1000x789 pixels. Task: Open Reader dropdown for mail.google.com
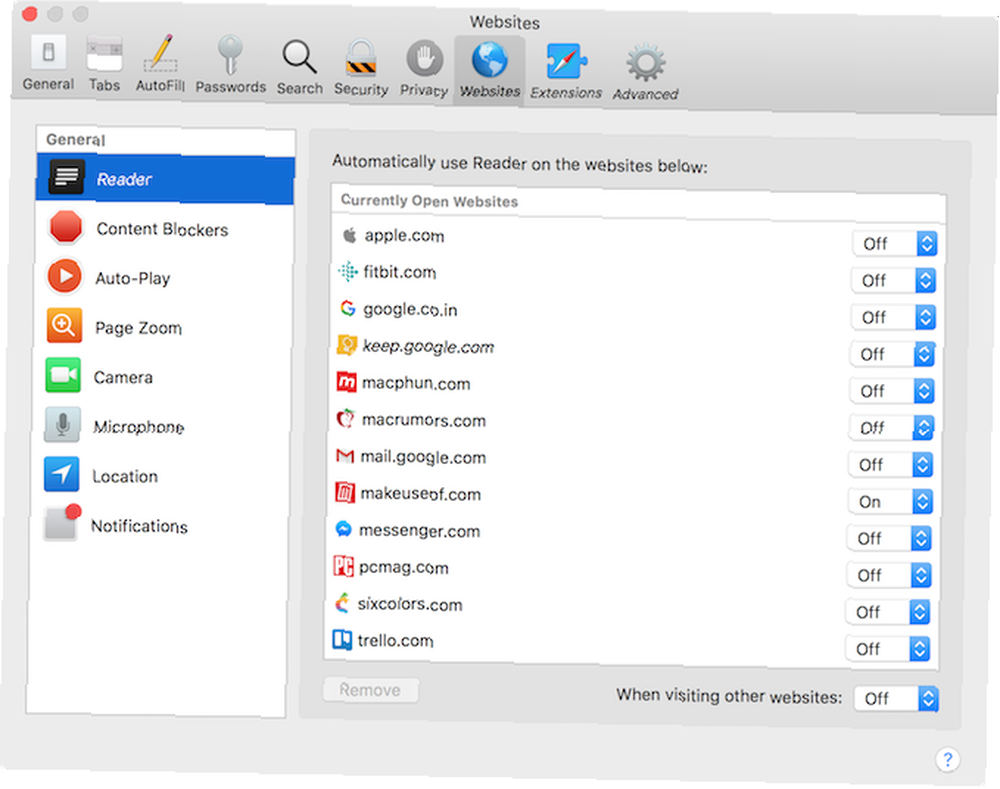890,464
